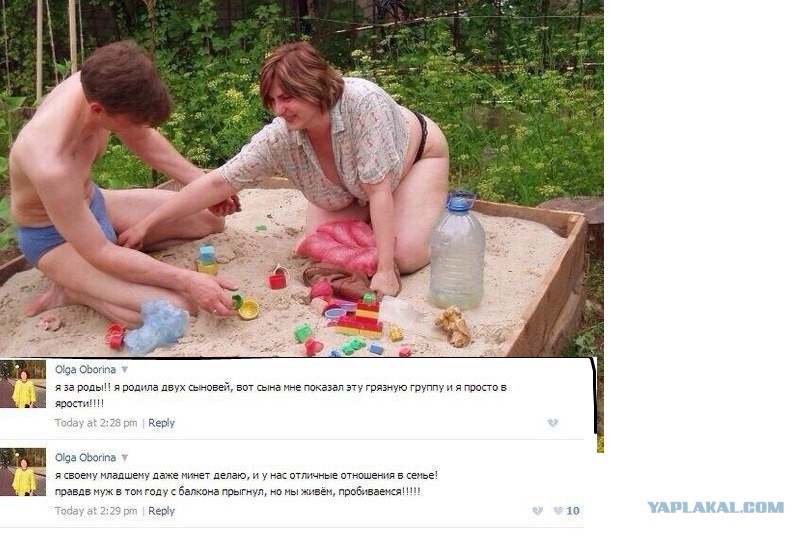This screenshot has width=810, height=537.
Task: Expand the arrow menu on the 2:29 pm comment
Action: [125, 458]
